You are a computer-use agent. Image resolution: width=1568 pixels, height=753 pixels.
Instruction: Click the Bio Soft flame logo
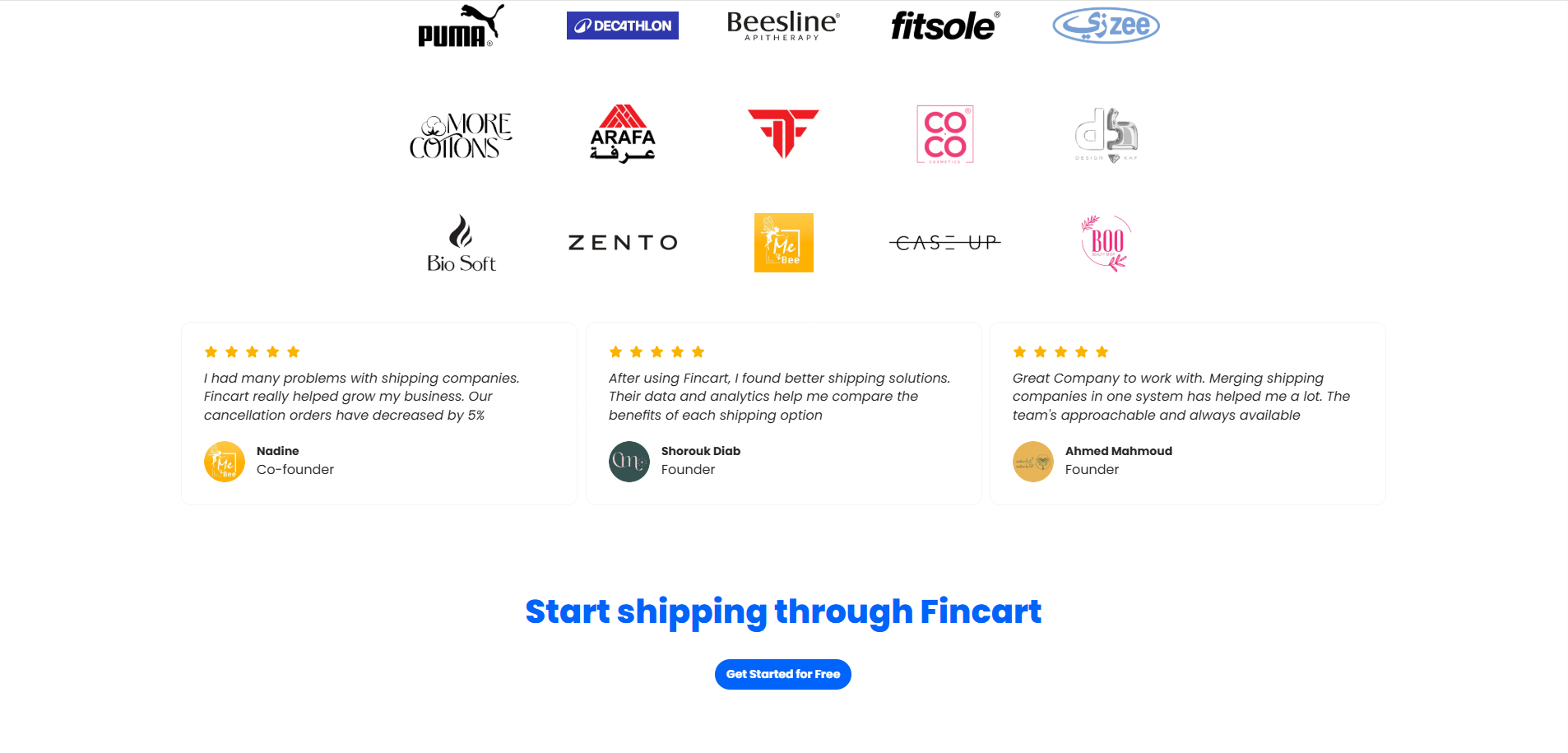point(461,242)
